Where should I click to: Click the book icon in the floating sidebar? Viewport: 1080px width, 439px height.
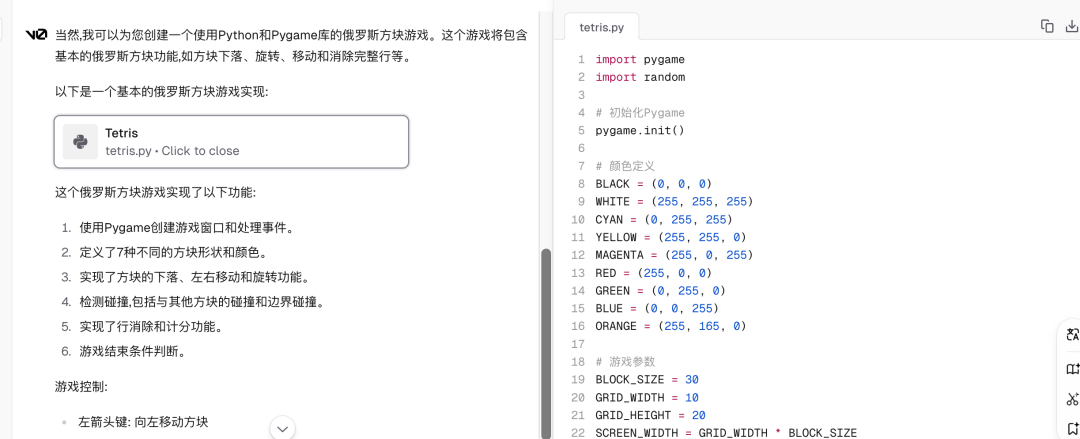(1071, 369)
